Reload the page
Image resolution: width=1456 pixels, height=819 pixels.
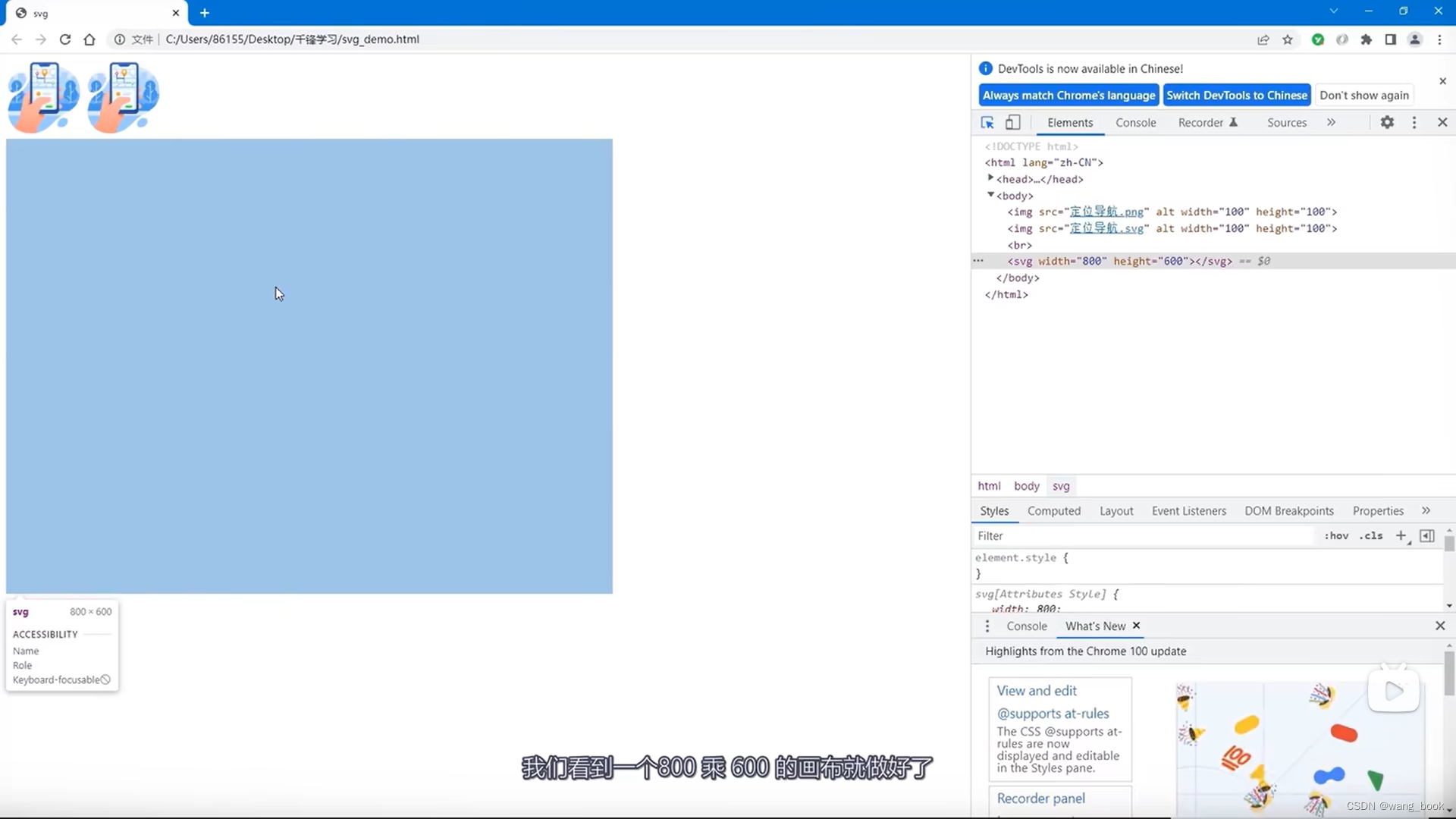65,39
